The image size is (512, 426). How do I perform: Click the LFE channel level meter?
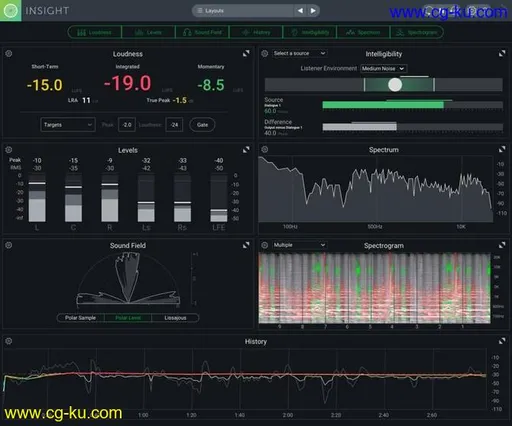coord(219,198)
